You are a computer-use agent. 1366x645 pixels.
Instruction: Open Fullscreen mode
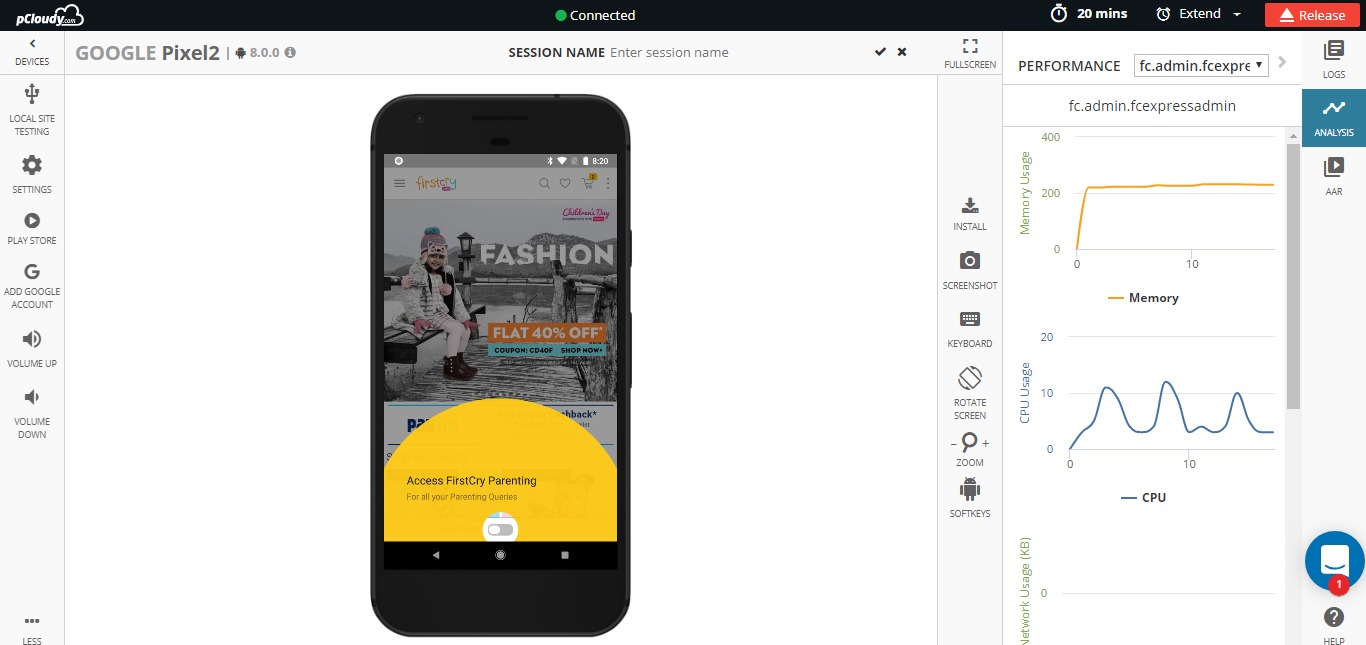coord(970,53)
